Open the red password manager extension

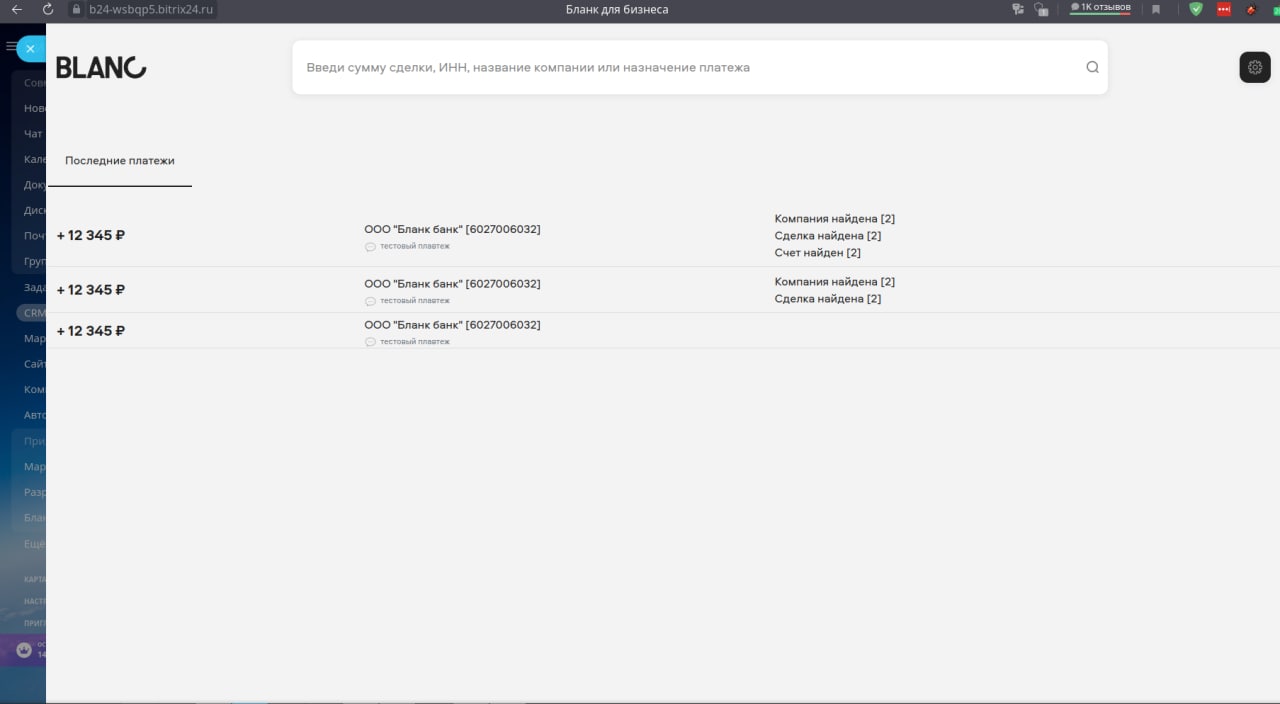[1224, 9]
